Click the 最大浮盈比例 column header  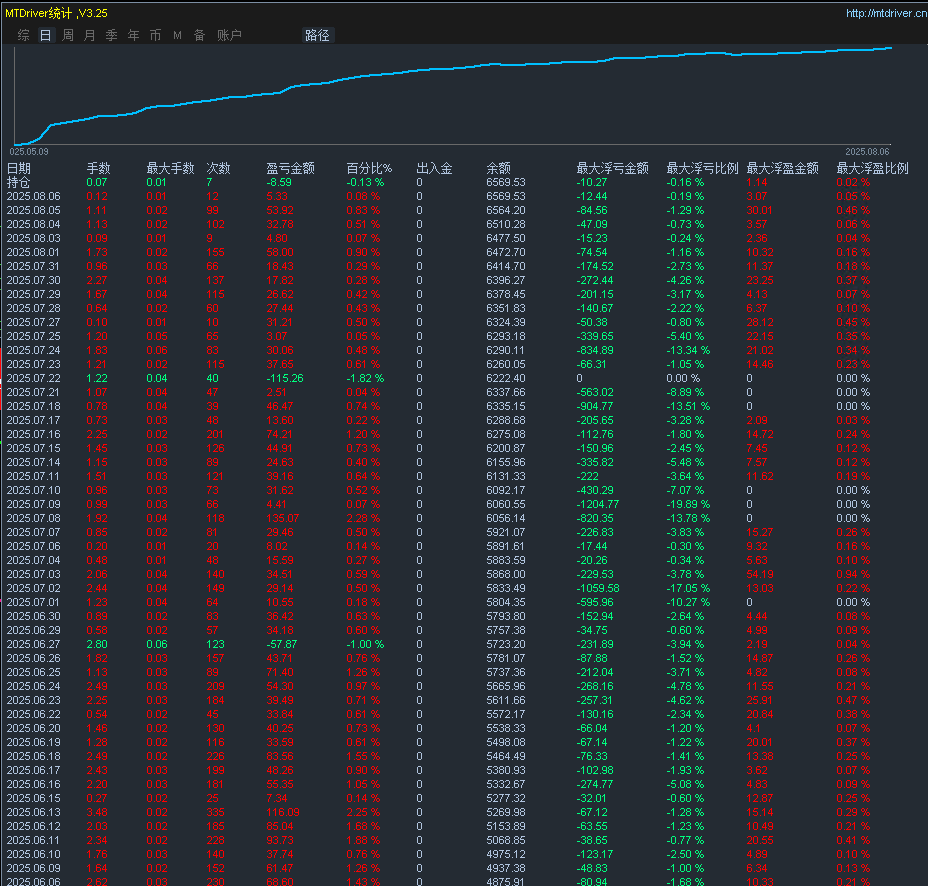[x=872, y=168]
